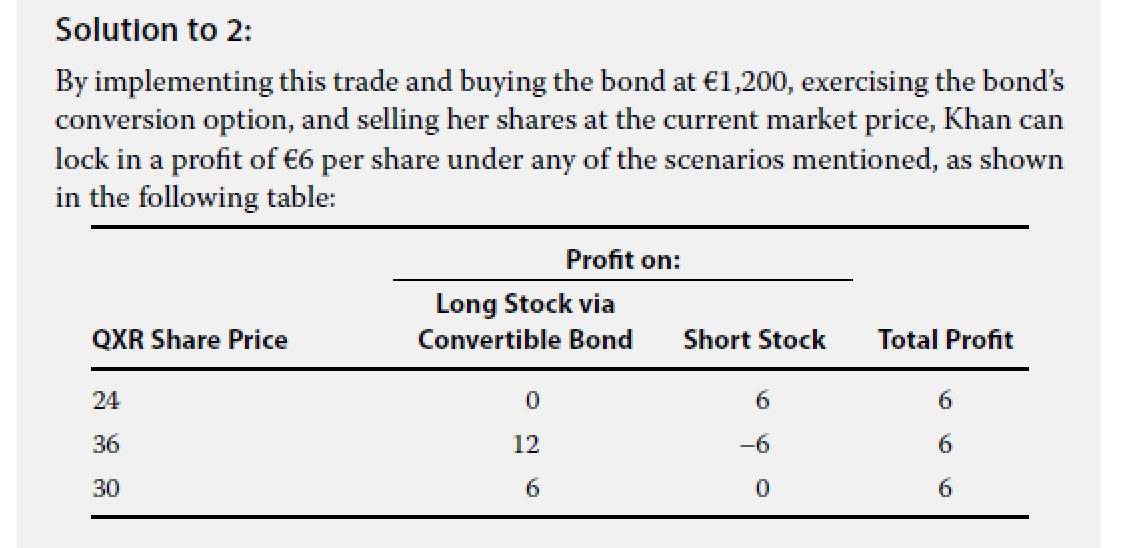Image resolution: width=1128 pixels, height=548 pixels.
Task: Click the 'Total Profit' column header
Action: (945, 340)
